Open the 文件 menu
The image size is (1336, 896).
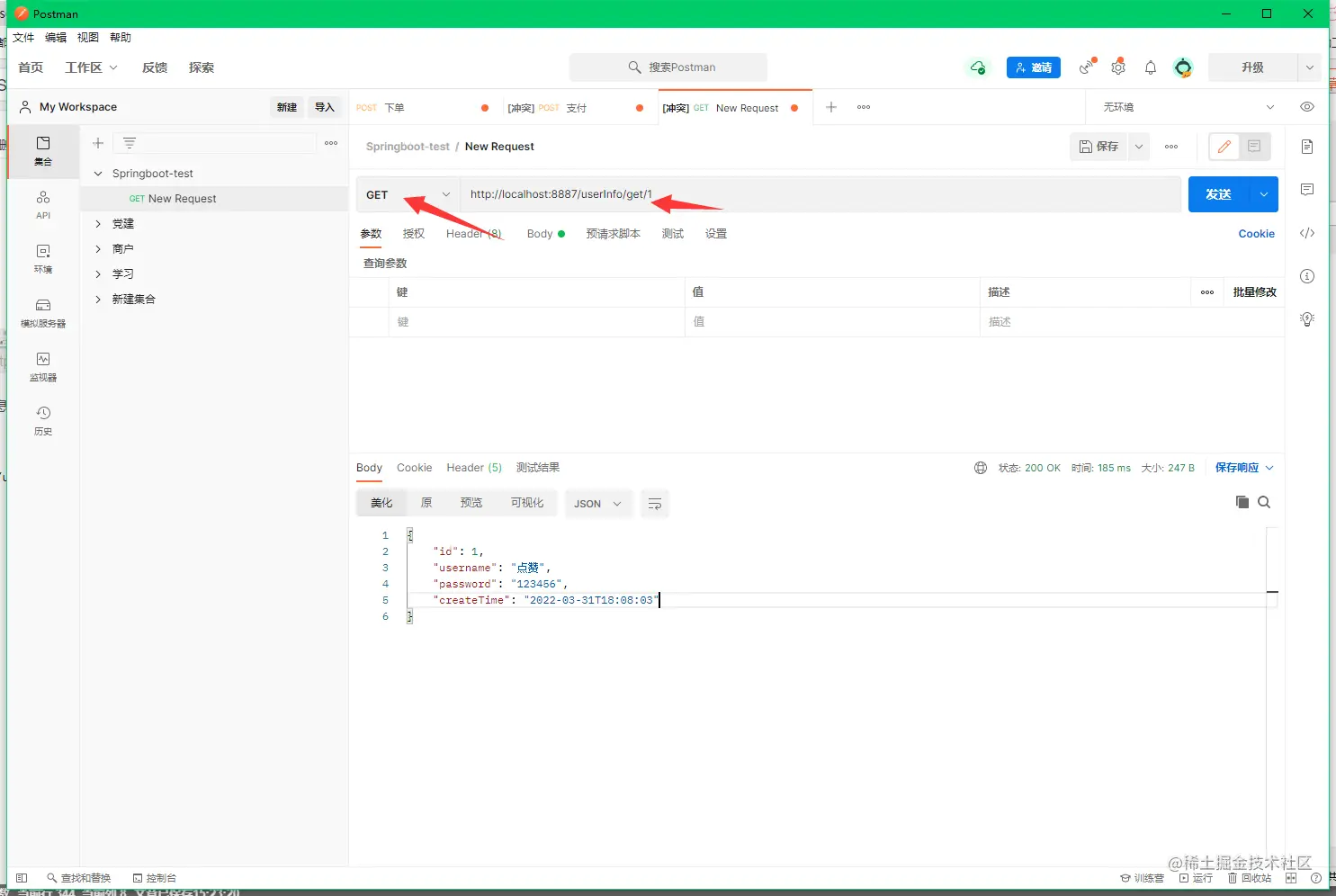(x=23, y=38)
